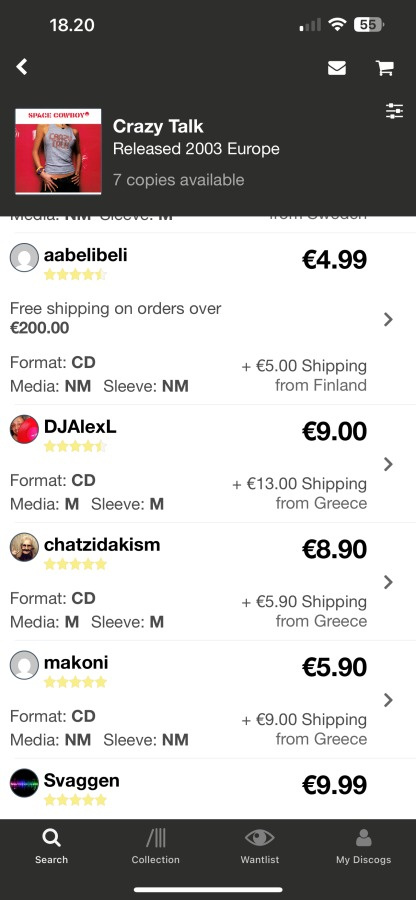The image size is (416, 900).
Task: Tap the Svaggen seller avatar
Action: (x=24, y=783)
